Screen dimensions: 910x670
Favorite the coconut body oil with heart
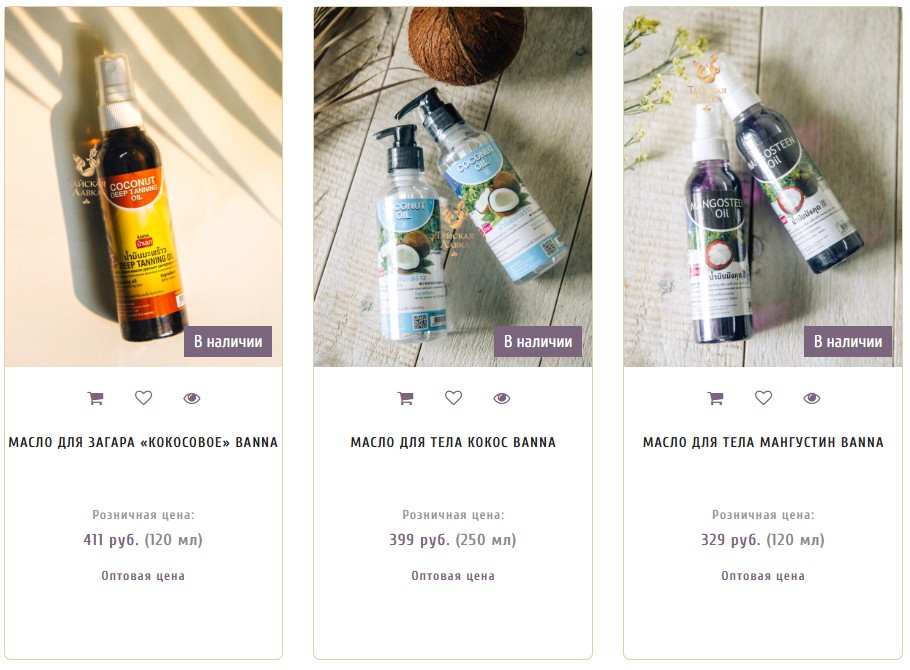(x=453, y=398)
